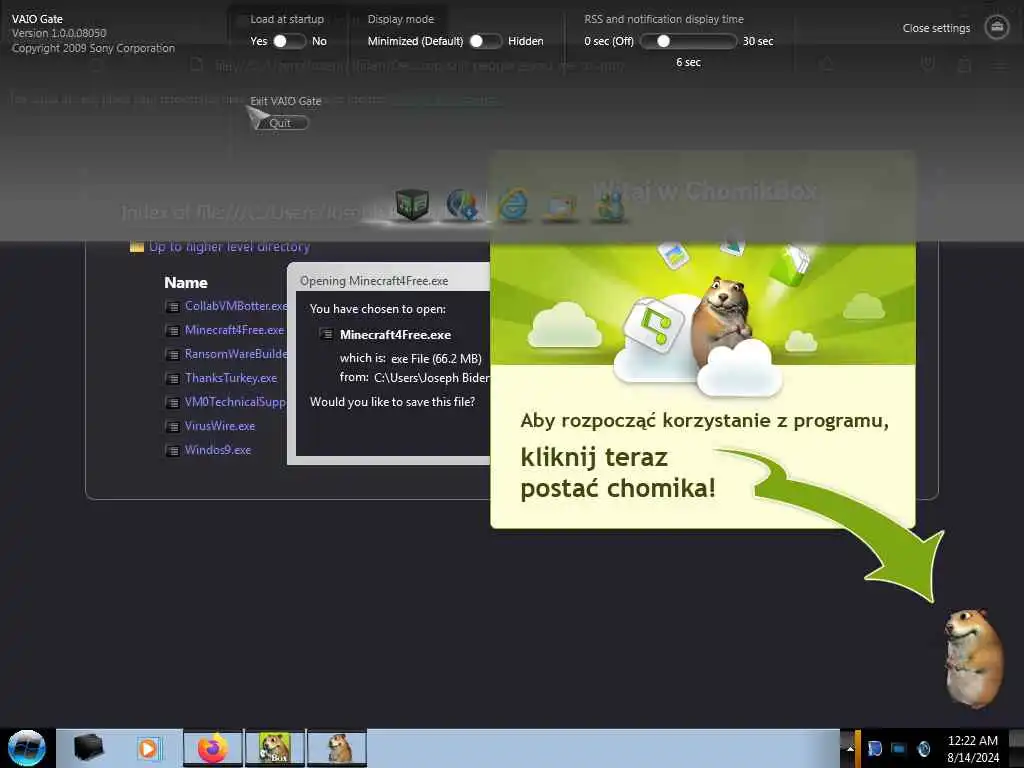This screenshot has height=768, width=1024.
Task: Open the CollabVMBotter.exe link
Action: (x=236, y=306)
